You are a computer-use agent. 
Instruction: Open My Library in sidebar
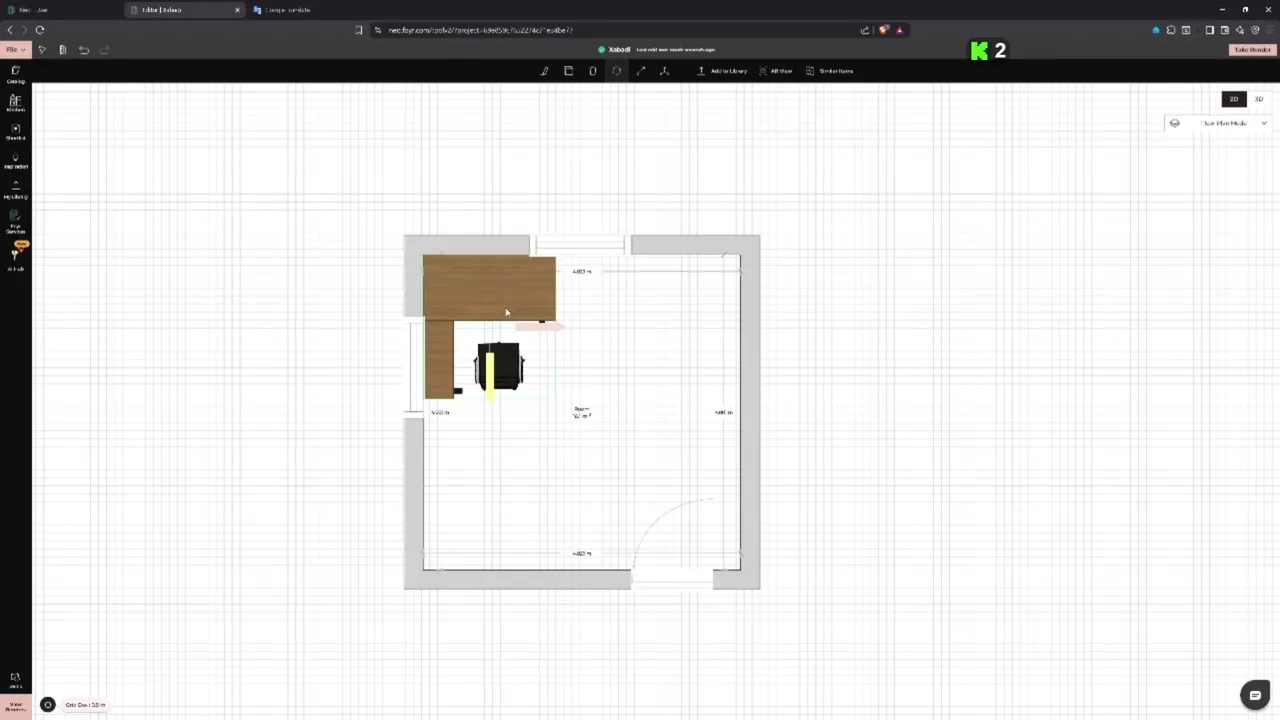tap(15, 191)
